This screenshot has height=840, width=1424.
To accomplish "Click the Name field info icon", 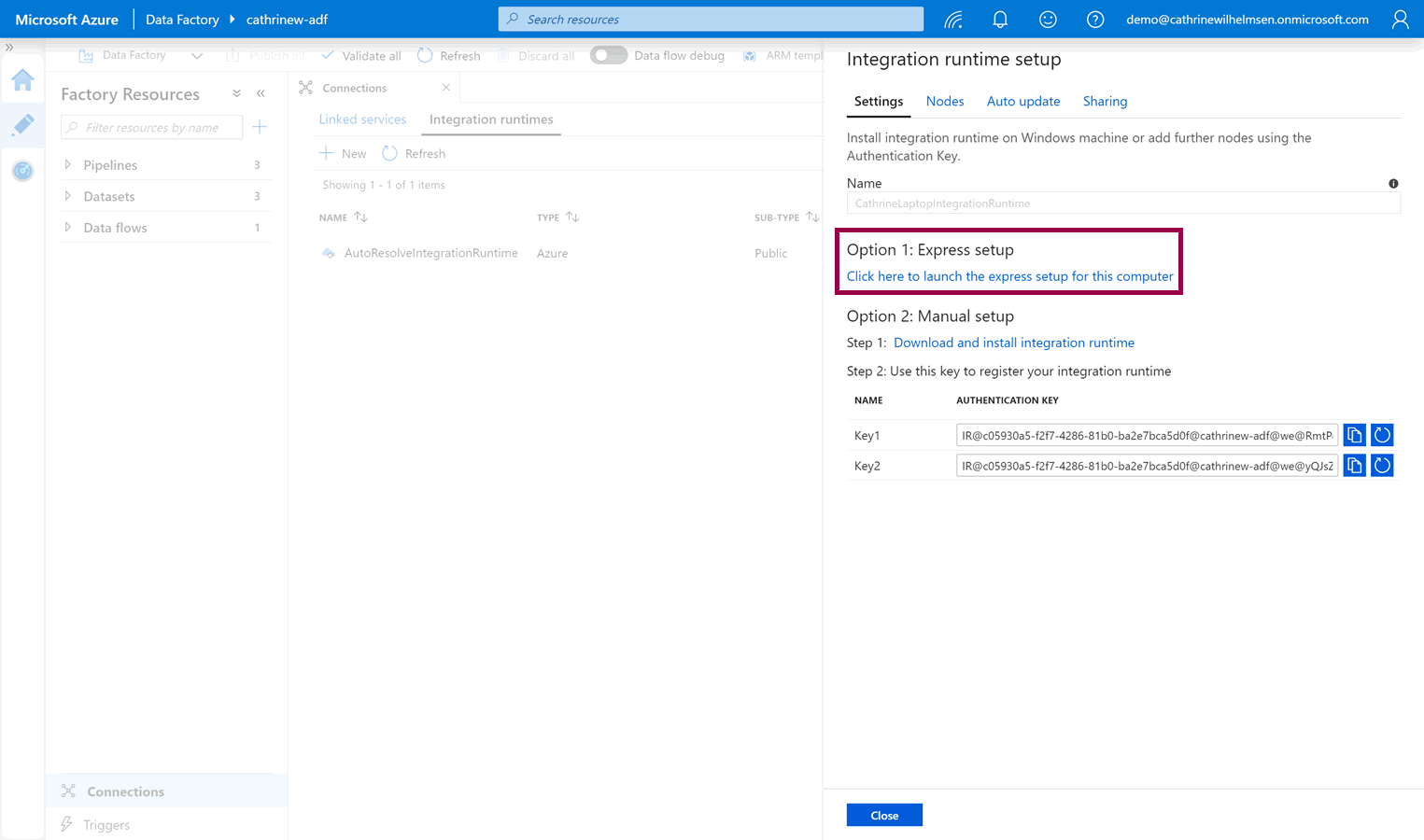I will (x=1393, y=184).
